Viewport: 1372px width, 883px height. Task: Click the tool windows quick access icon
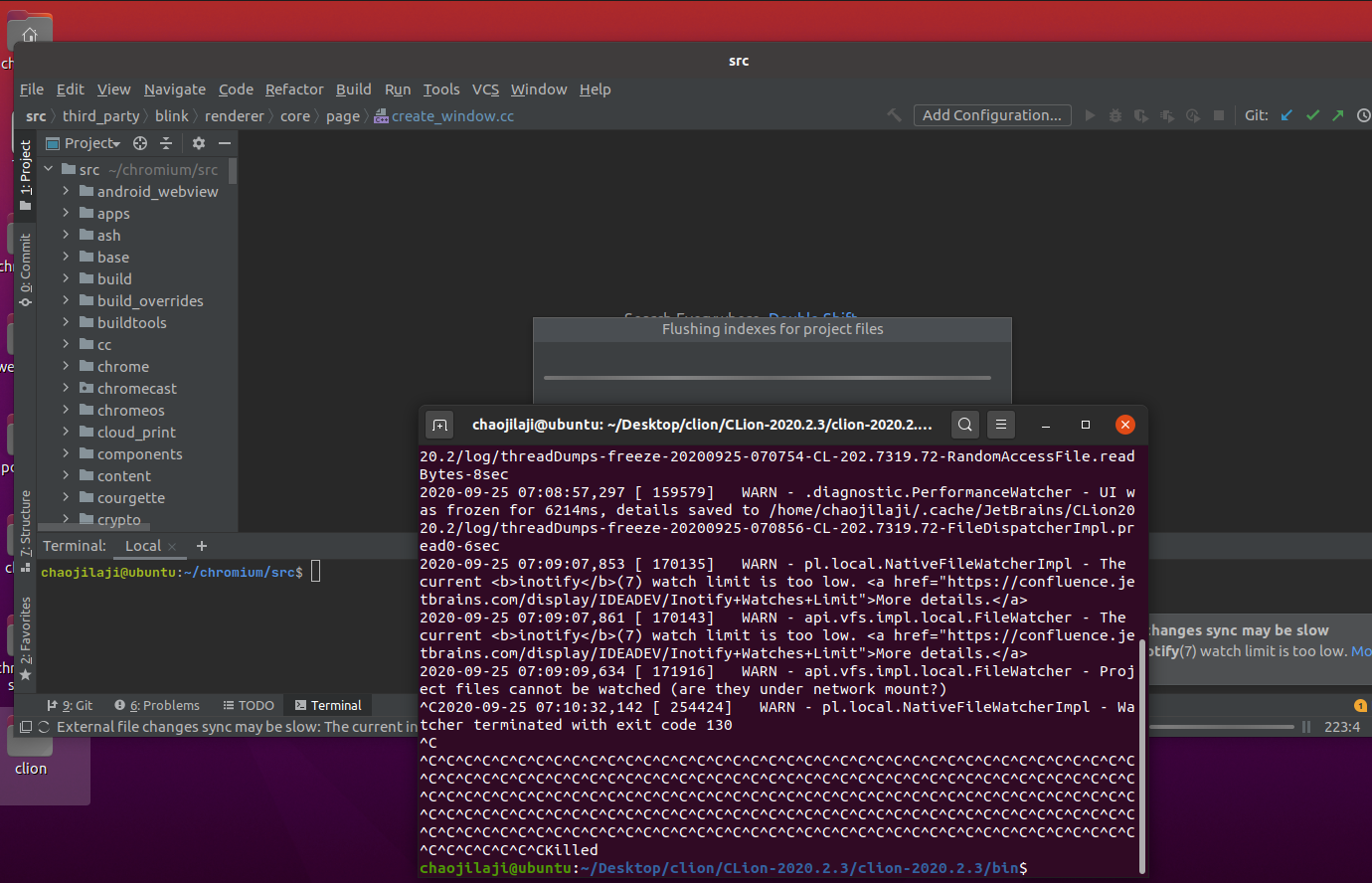tap(26, 727)
